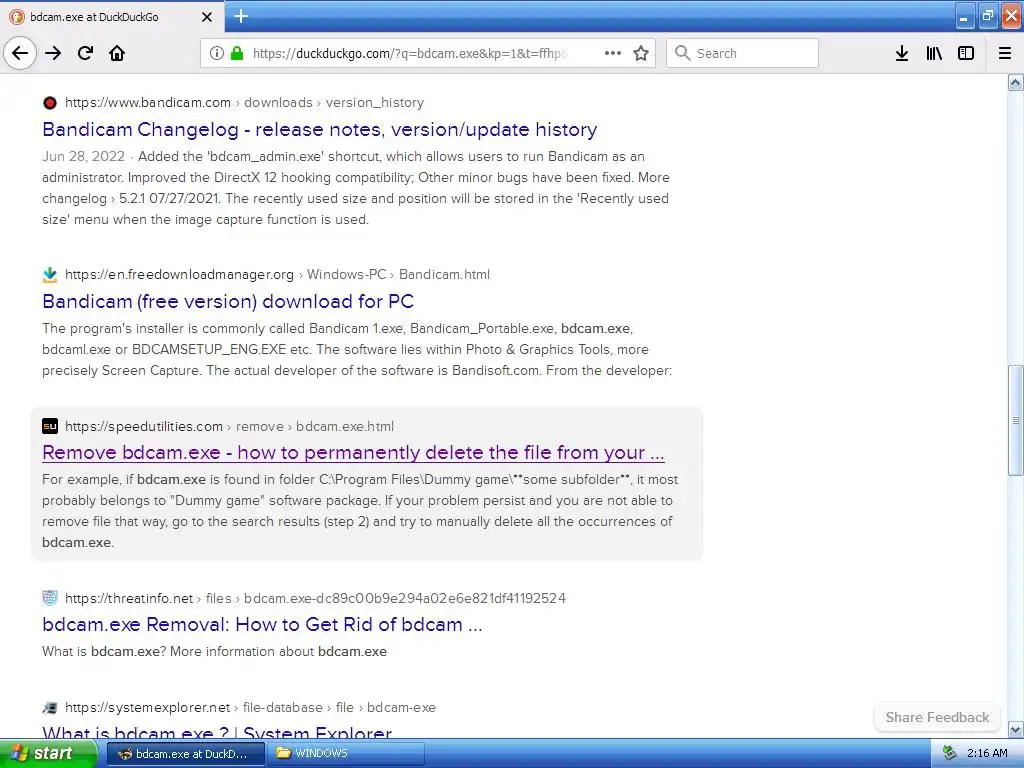1024x768 pixels.
Task: Click the 'Jun 28, 2022' result date
Action: (x=84, y=157)
